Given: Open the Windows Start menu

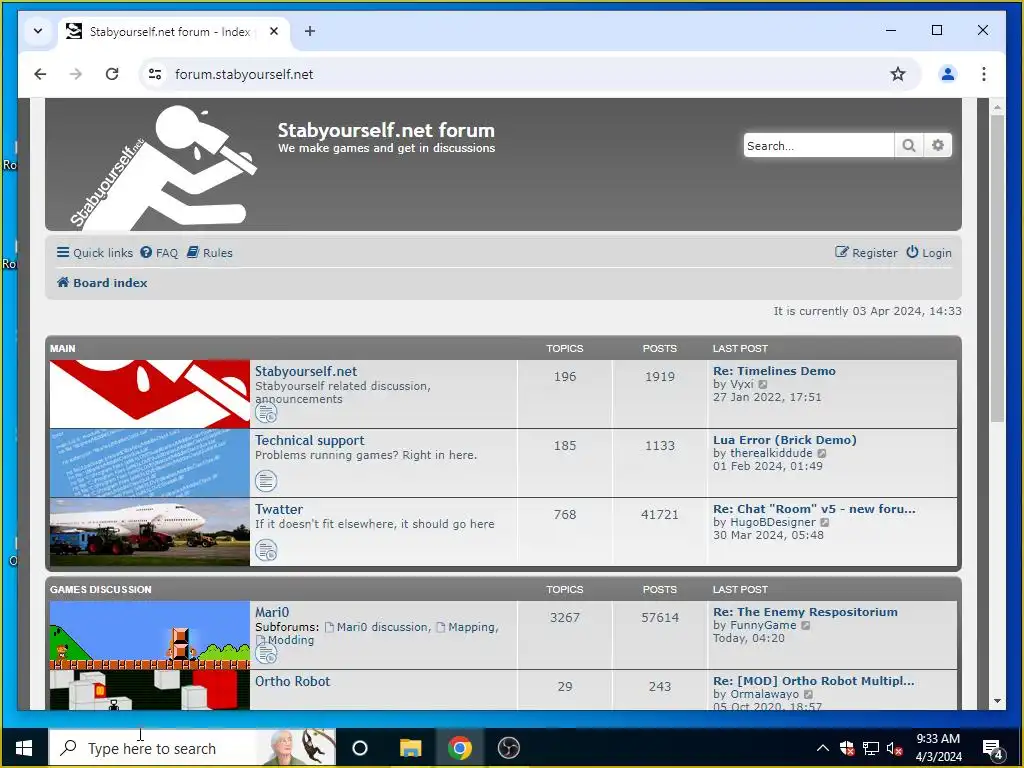Looking at the screenshot, I should click(x=24, y=748).
